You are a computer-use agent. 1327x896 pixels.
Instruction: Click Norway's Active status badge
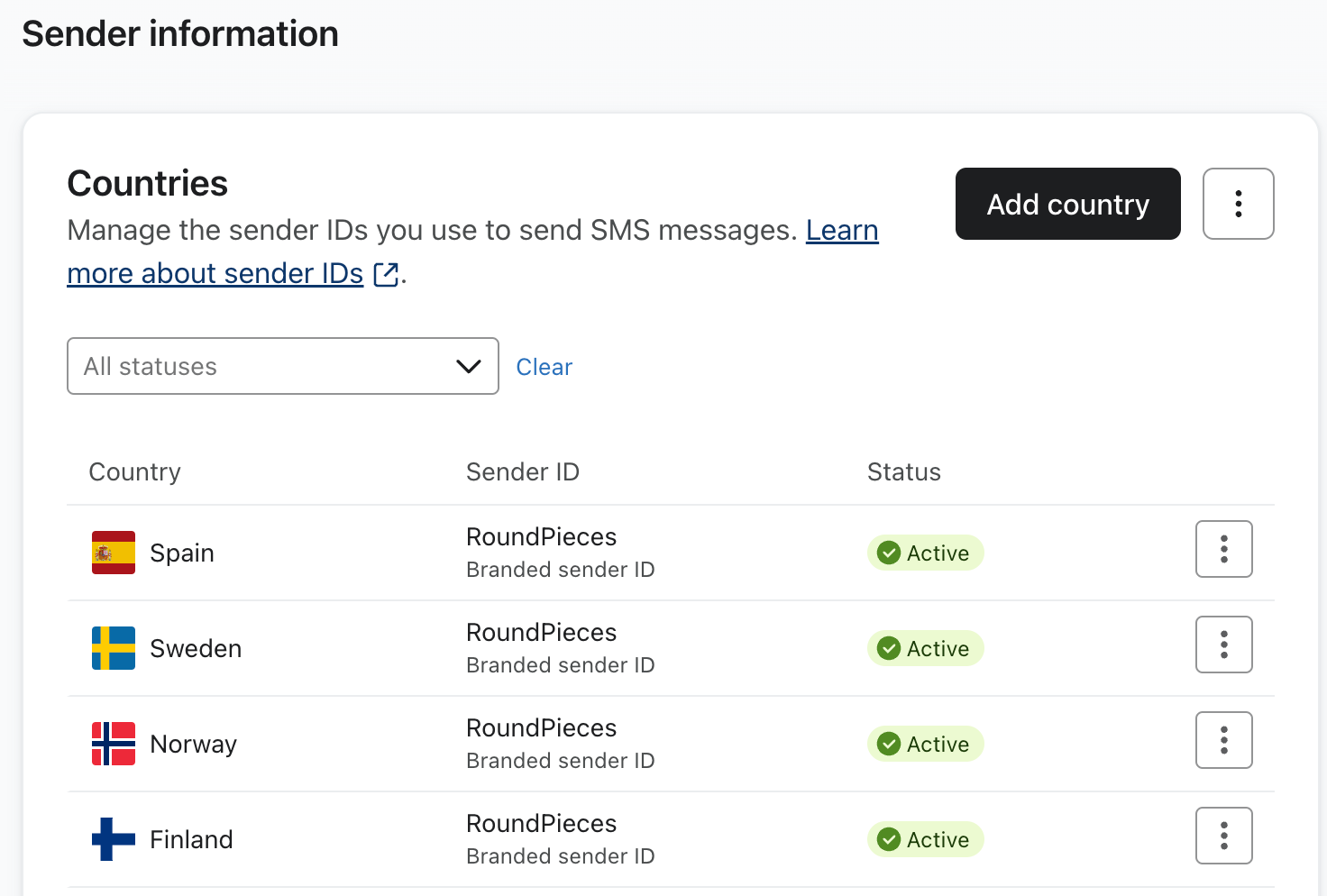925,744
